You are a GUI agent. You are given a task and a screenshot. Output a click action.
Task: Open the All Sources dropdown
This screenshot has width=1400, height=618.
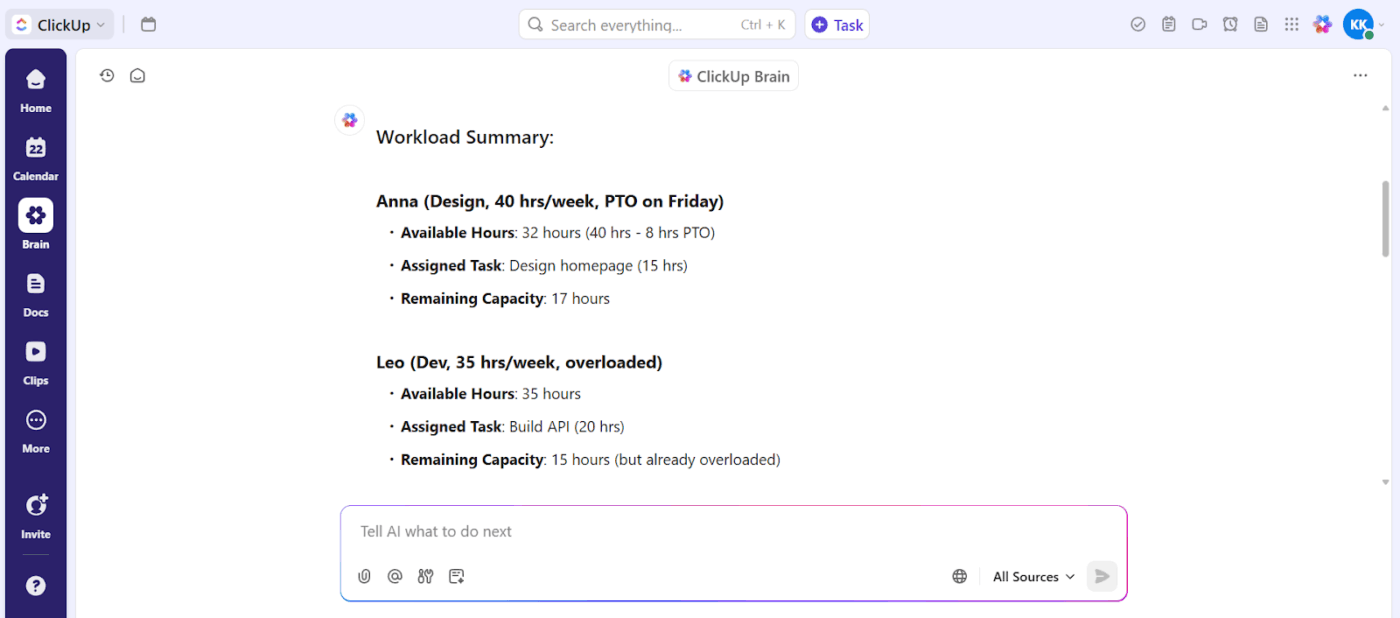1033,577
